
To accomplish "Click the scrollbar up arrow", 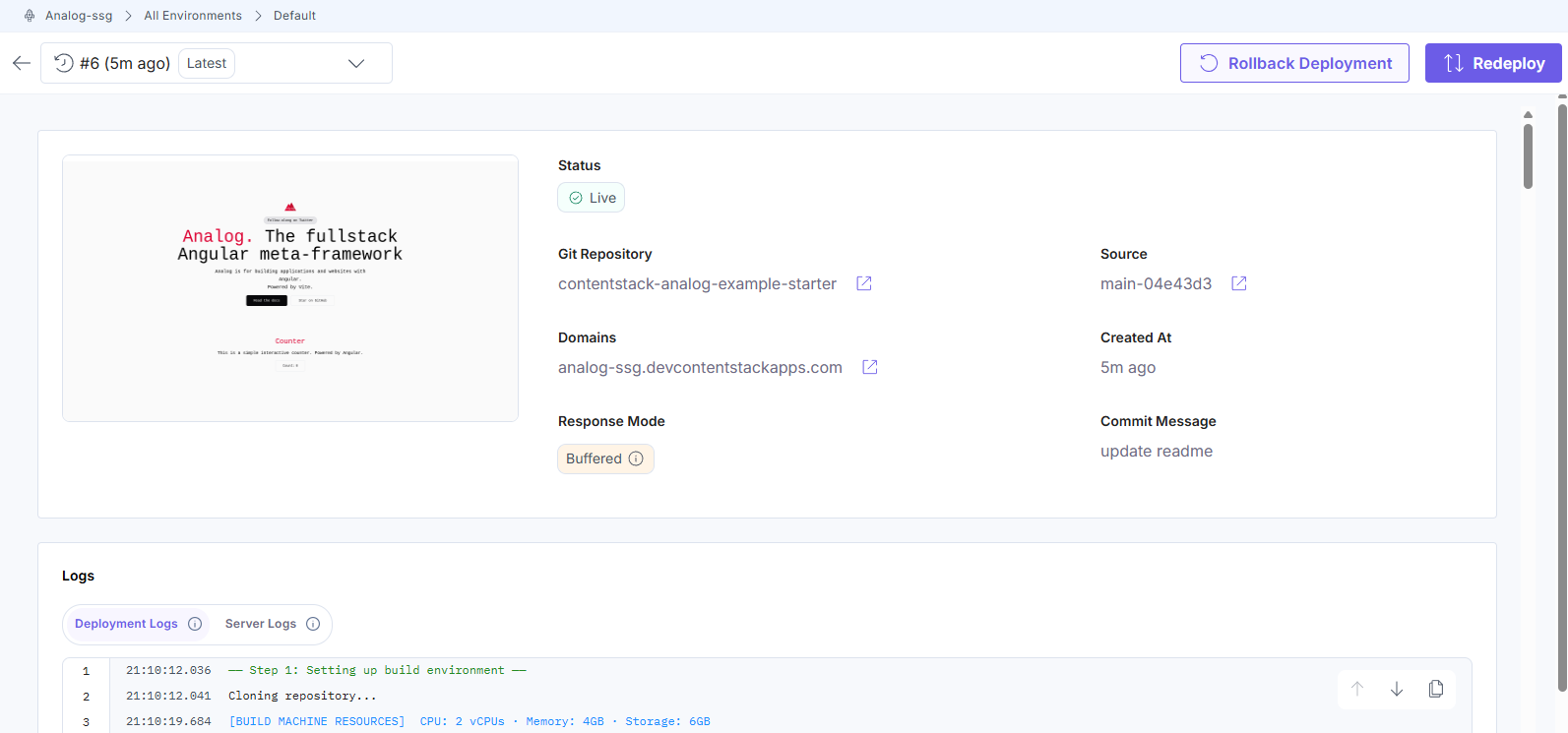I will click(x=1528, y=114).
